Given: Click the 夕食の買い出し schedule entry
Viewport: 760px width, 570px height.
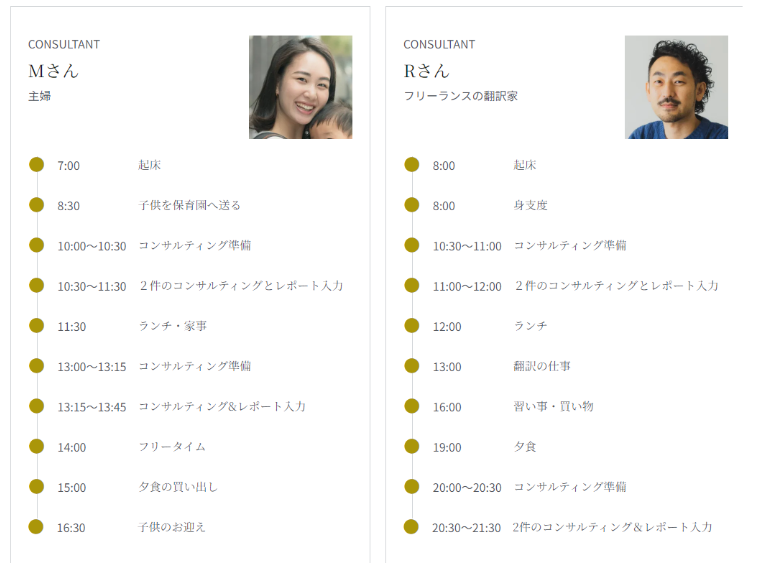Looking at the screenshot, I should (x=178, y=487).
